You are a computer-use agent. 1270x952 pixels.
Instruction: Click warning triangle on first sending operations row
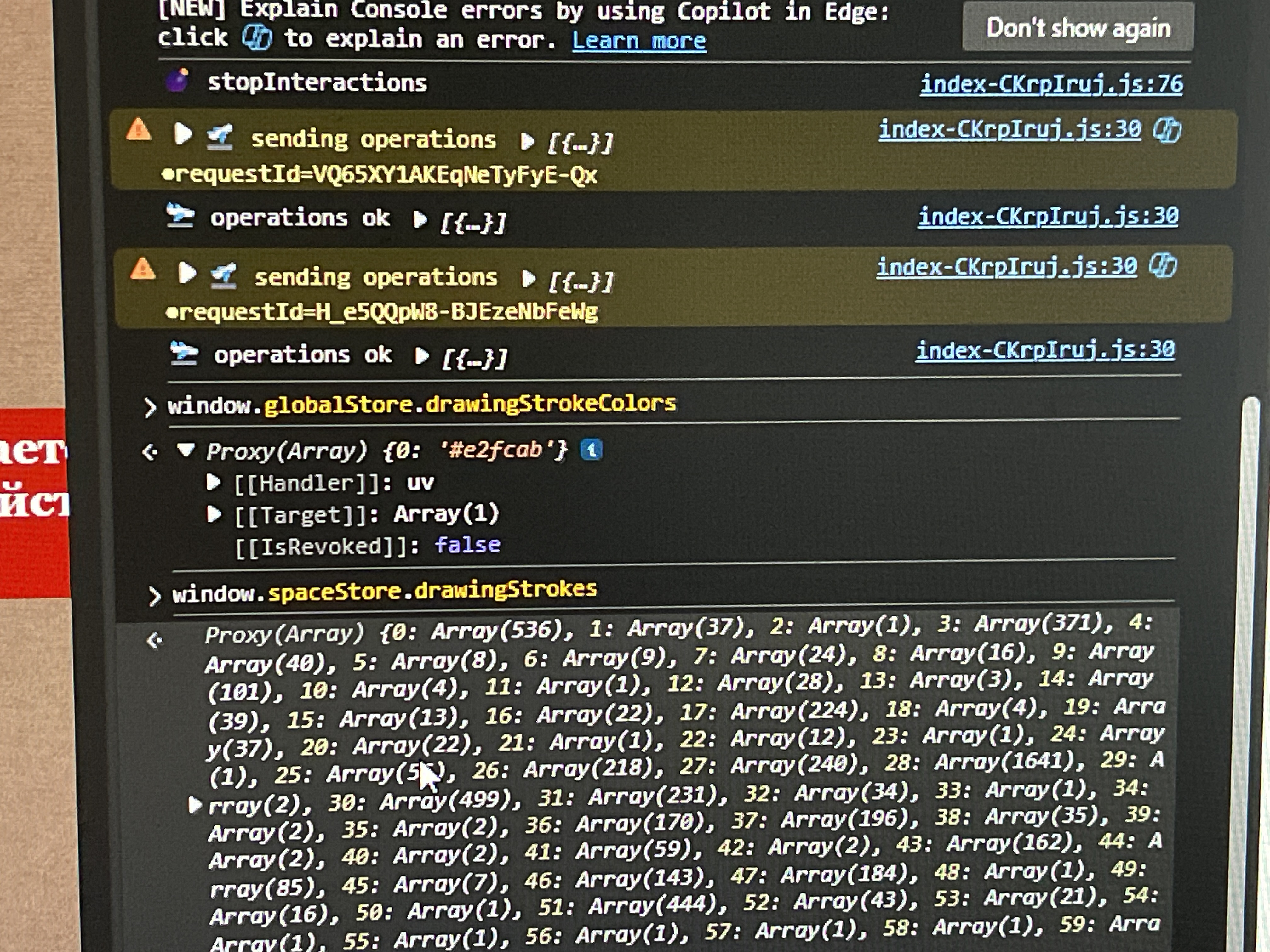coord(139,130)
